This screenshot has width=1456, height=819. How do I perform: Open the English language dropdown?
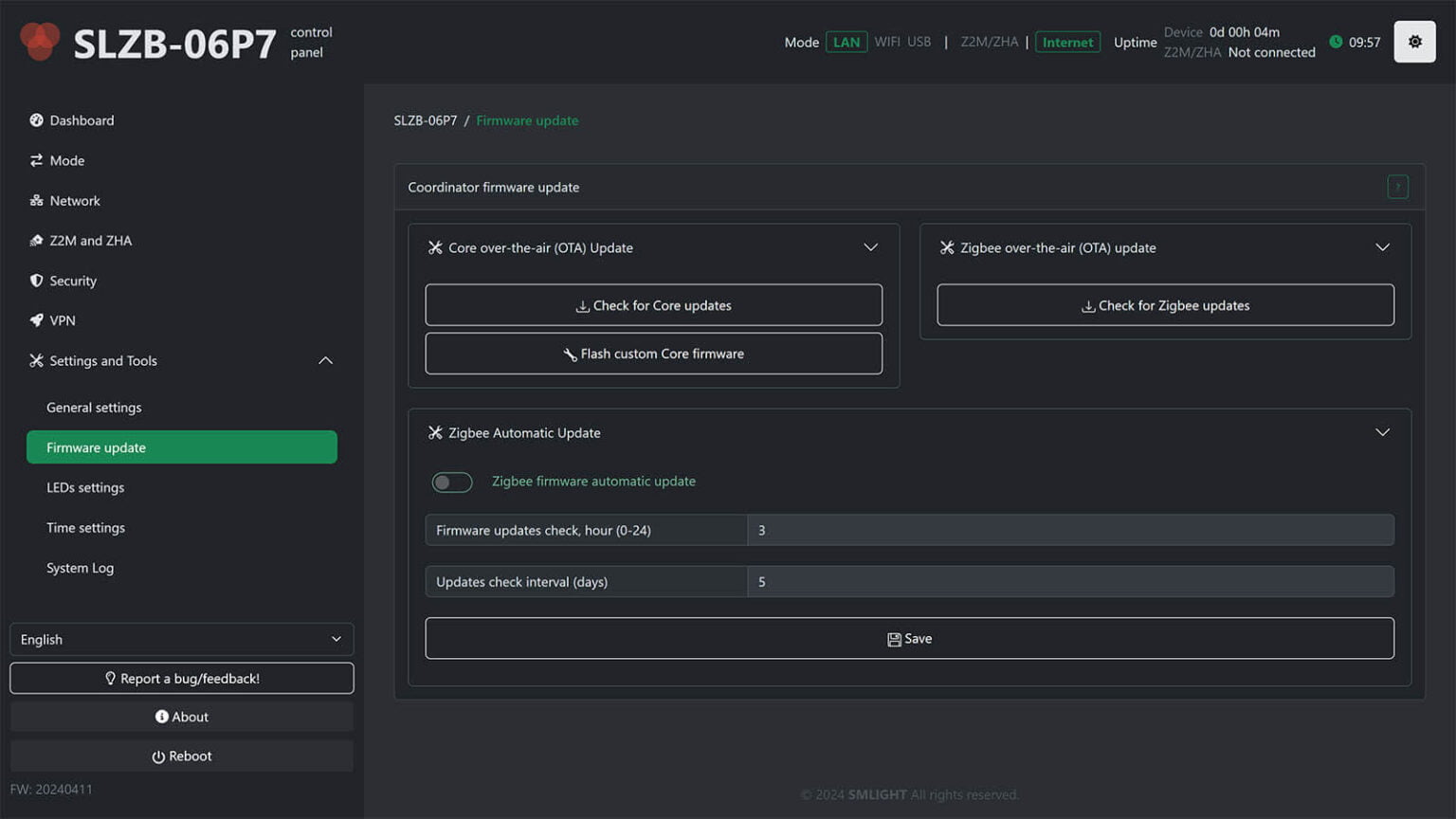181,640
